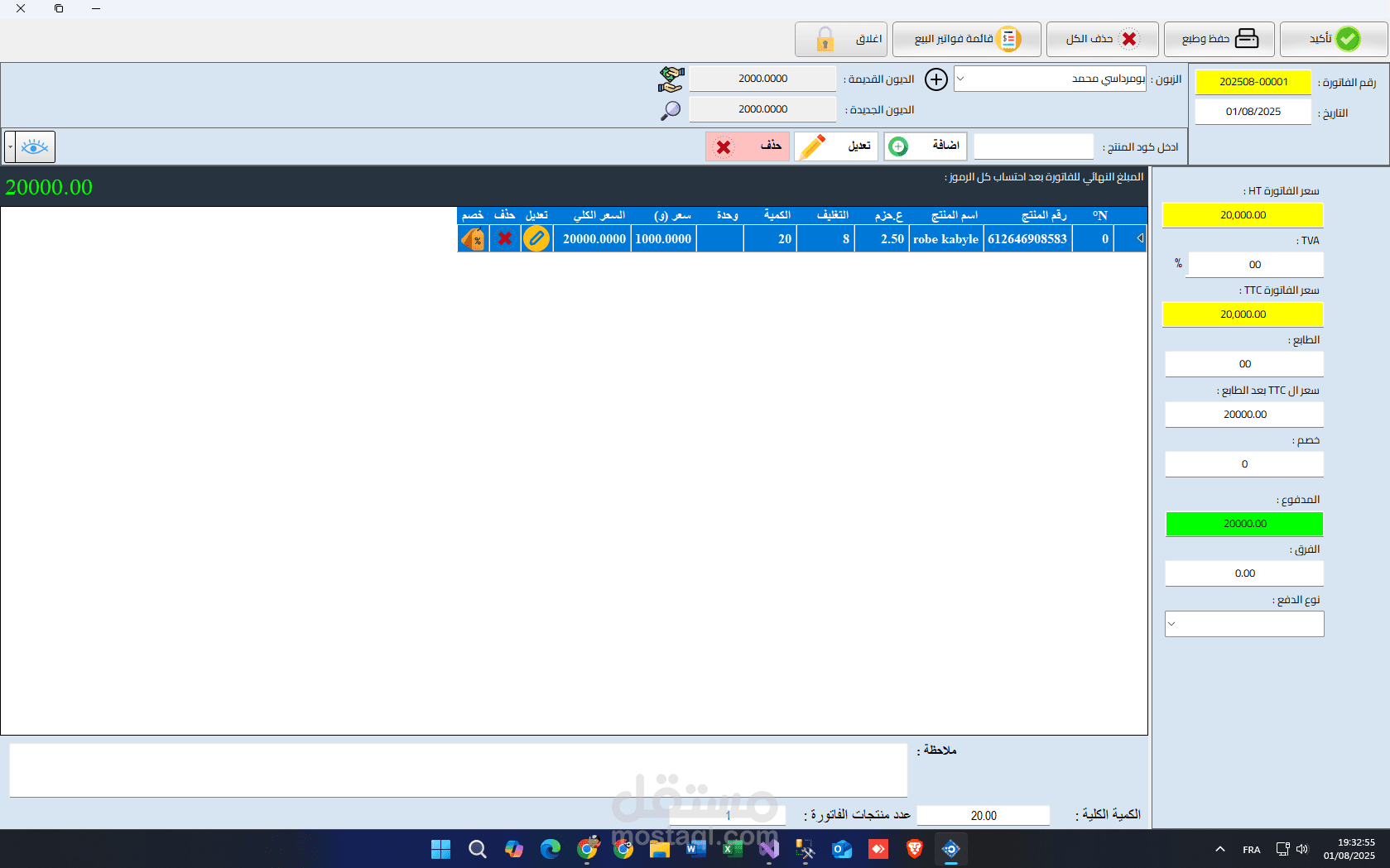The image size is (1390, 868).
Task: Click the unit price cell 1000.0000
Action: 663,239
